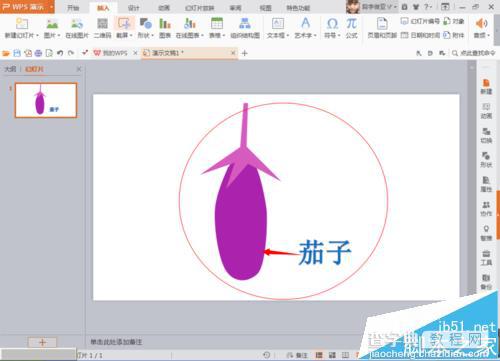The image size is (500, 361).
Task: Click the Print icon in quick toolbar
Action: [39, 53]
